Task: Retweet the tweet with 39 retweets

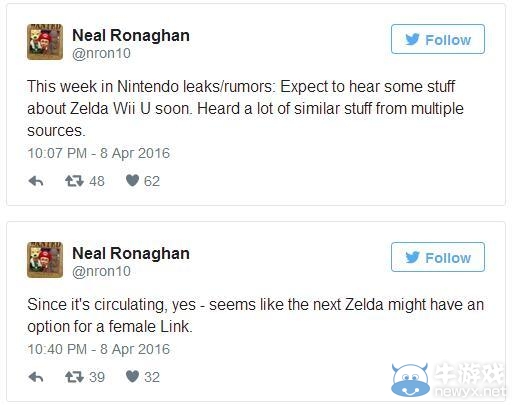Action: (74, 377)
